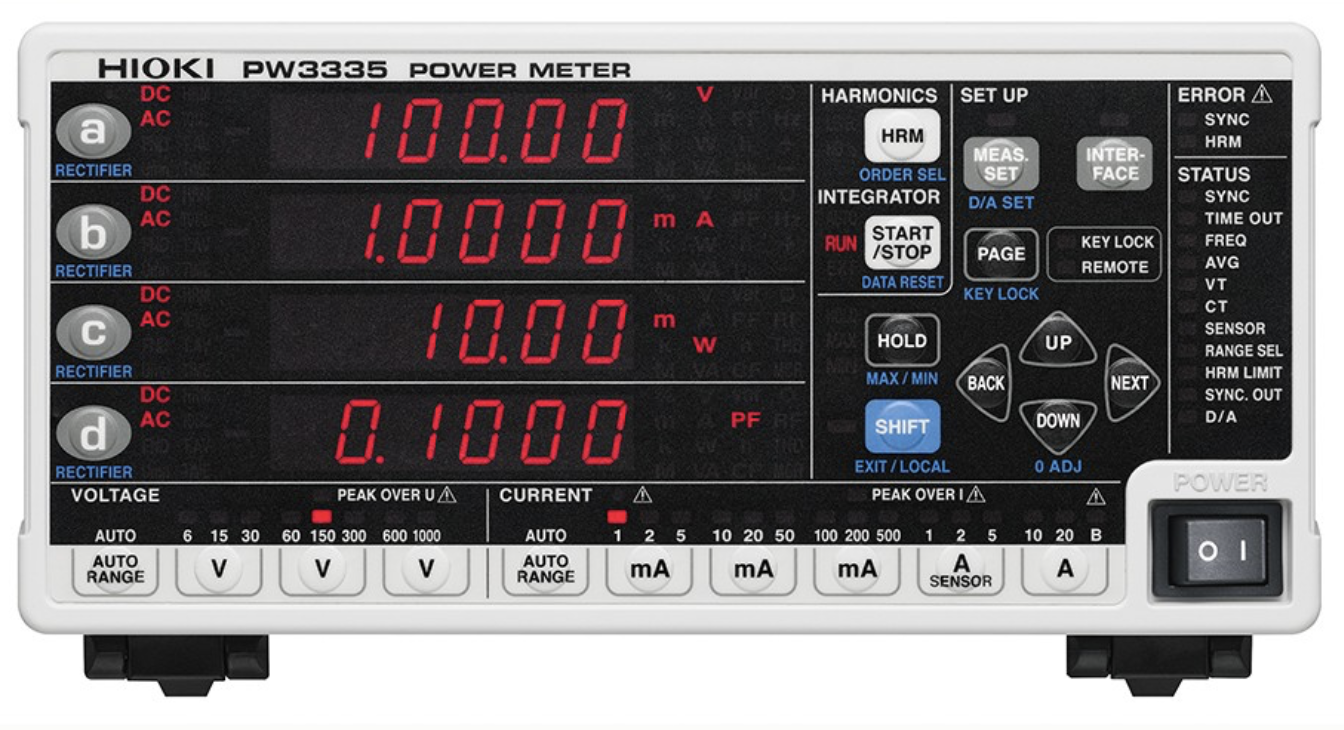Image resolution: width=1344 pixels, height=730 pixels.
Task: Choose the A SENSOR range button
Action: click(x=960, y=570)
